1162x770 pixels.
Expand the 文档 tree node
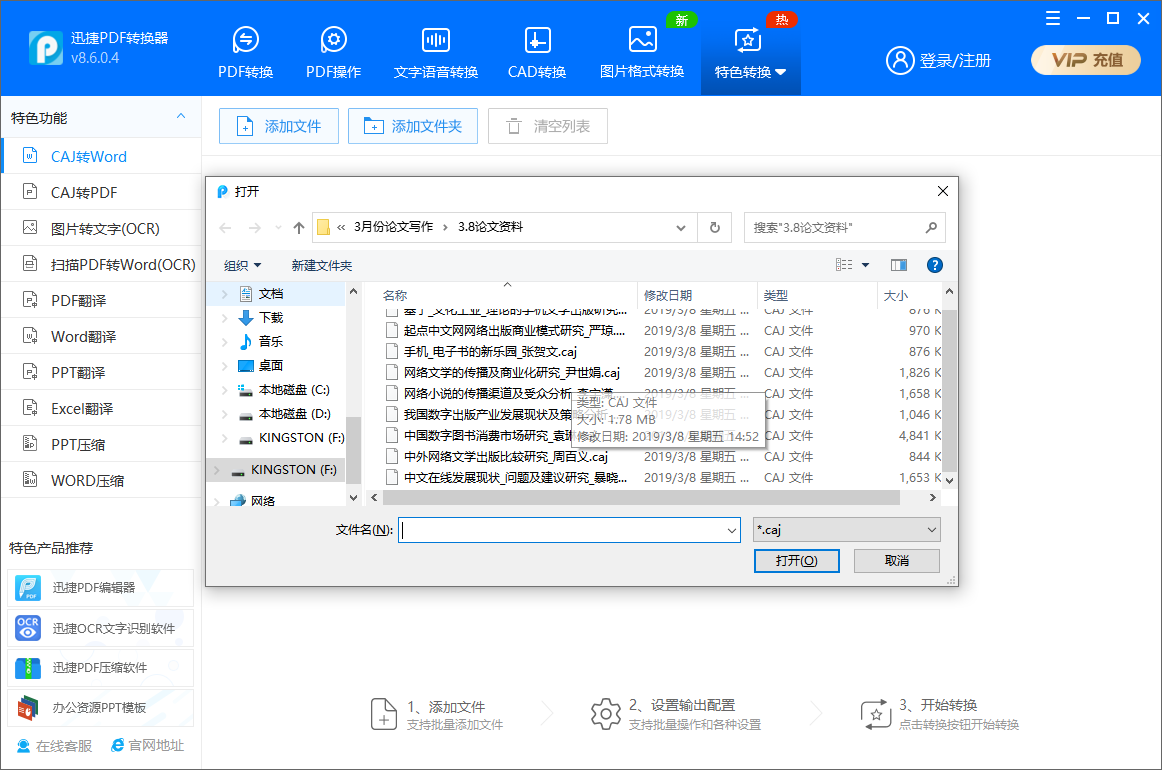225,294
